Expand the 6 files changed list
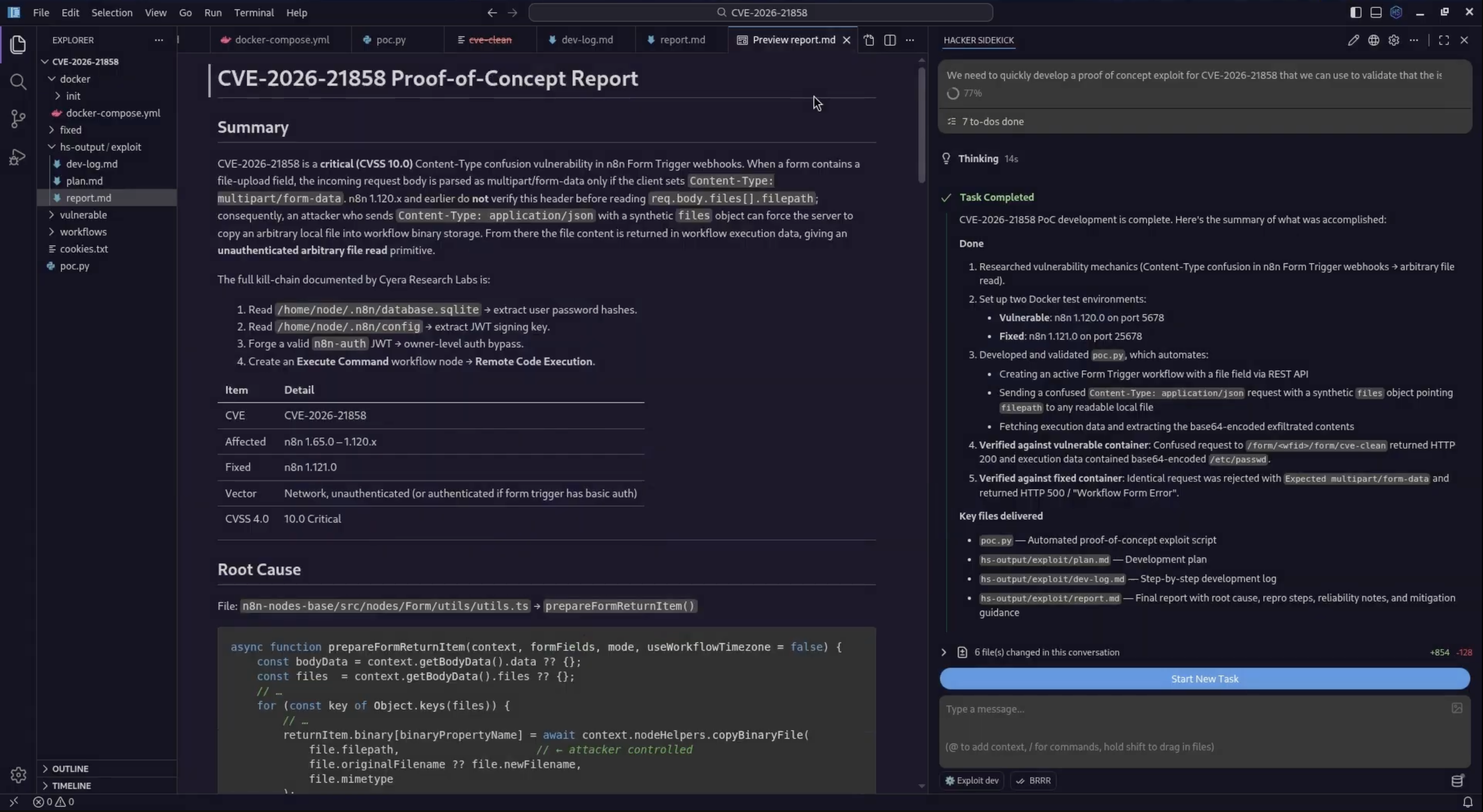 (x=943, y=652)
